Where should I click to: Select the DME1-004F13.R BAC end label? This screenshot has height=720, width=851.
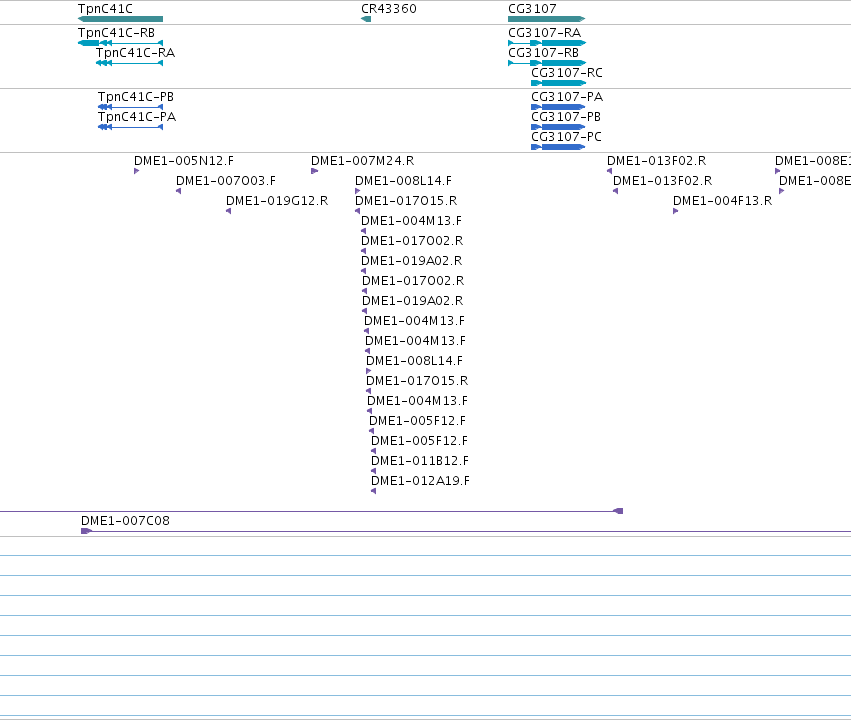pos(722,201)
